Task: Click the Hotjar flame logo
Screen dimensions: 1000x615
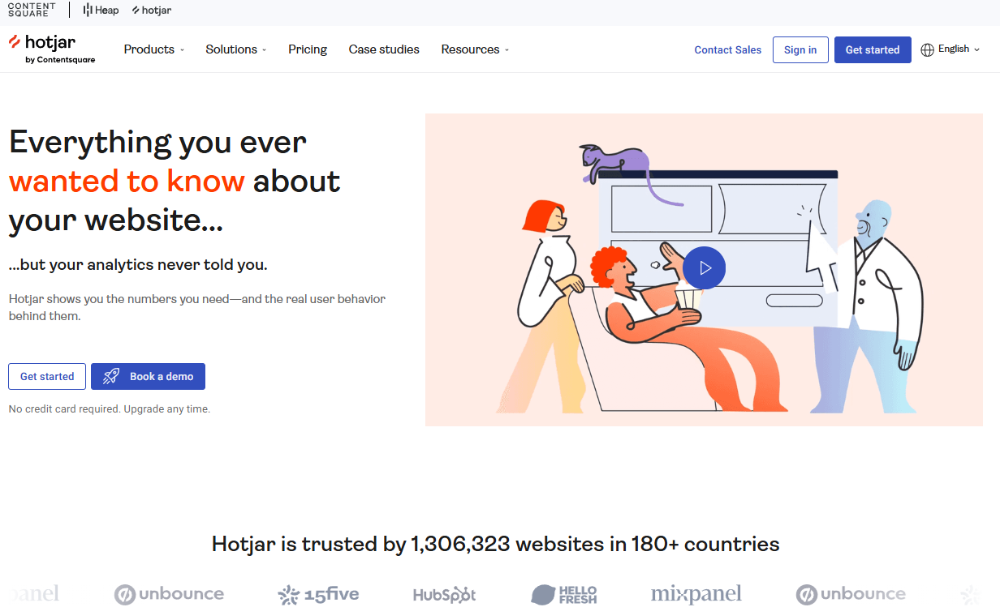Action: point(14,43)
